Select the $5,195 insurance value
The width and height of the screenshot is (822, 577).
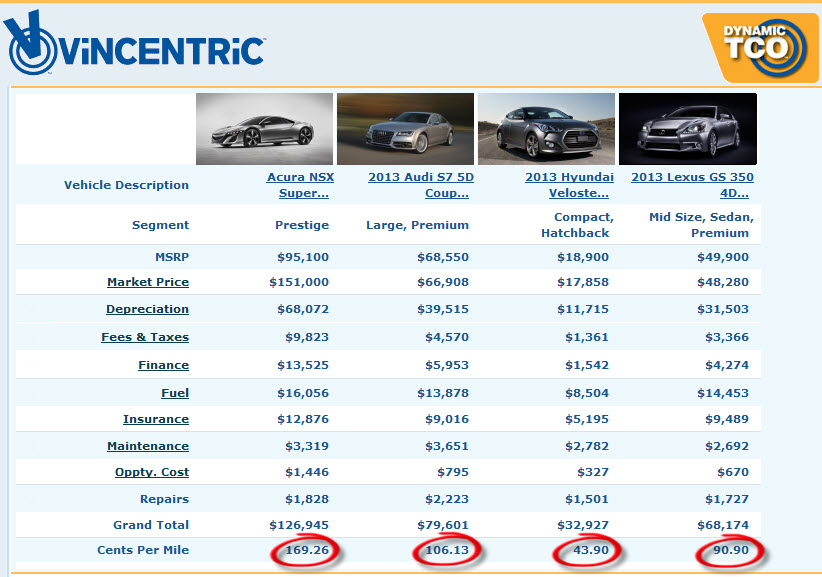pyautogui.click(x=587, y=419)
